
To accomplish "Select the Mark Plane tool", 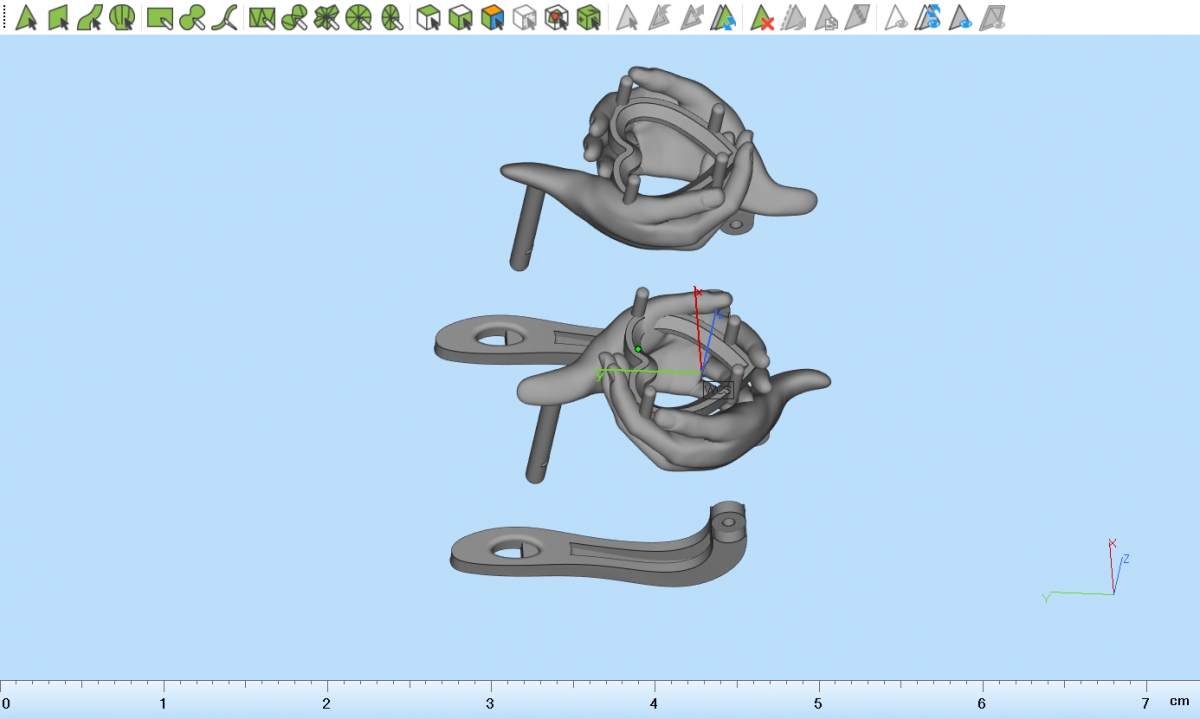I will tap(58, 17).
